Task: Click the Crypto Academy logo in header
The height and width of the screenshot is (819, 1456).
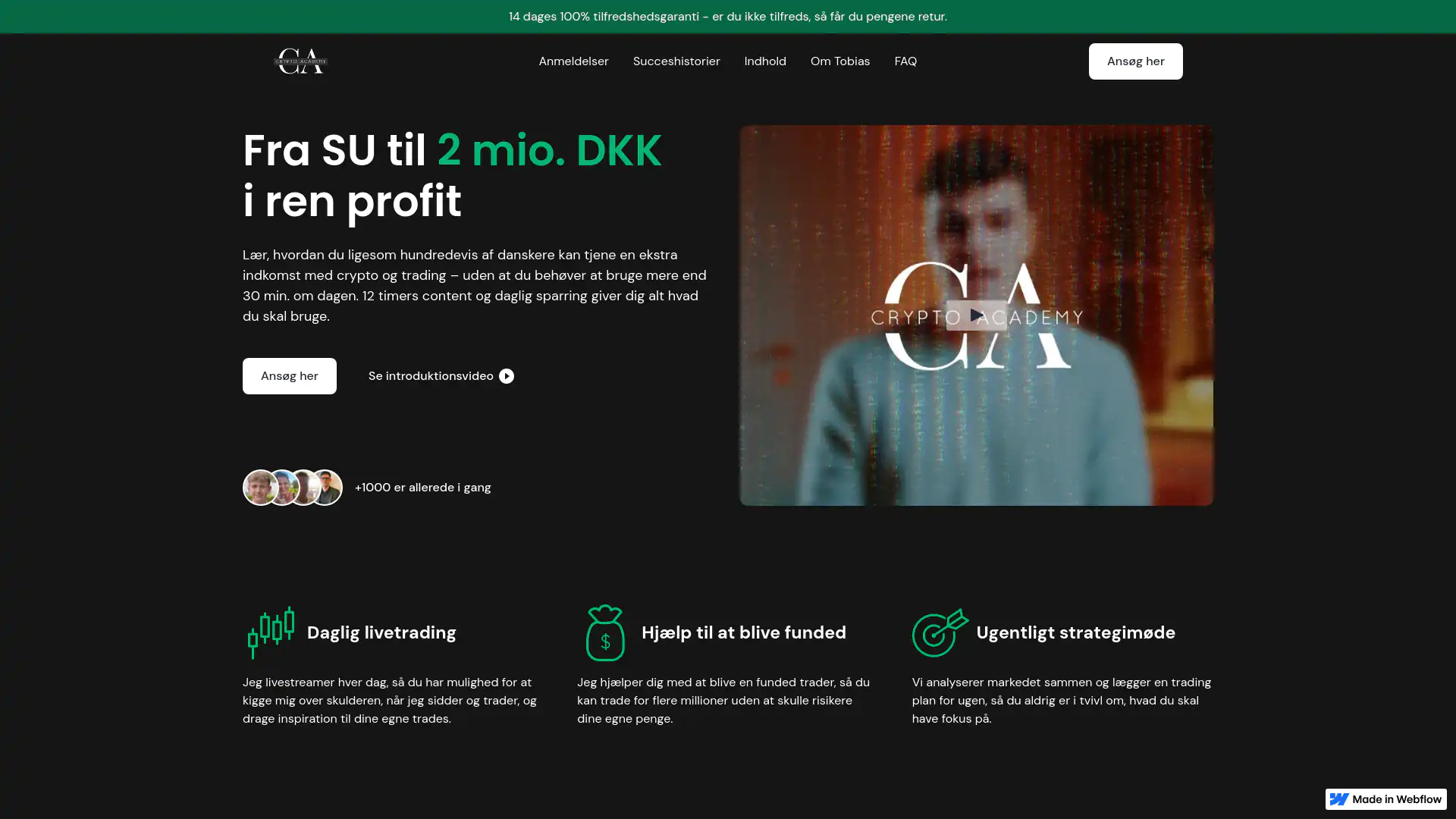Action: click(x=300, y=61)
